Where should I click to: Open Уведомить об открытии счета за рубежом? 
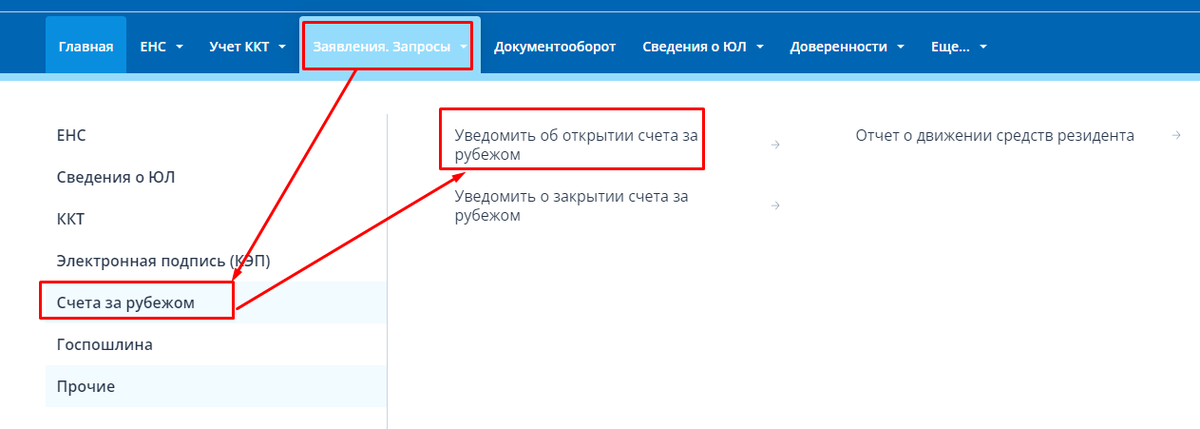pyautogui.click(x=576, y=145)
